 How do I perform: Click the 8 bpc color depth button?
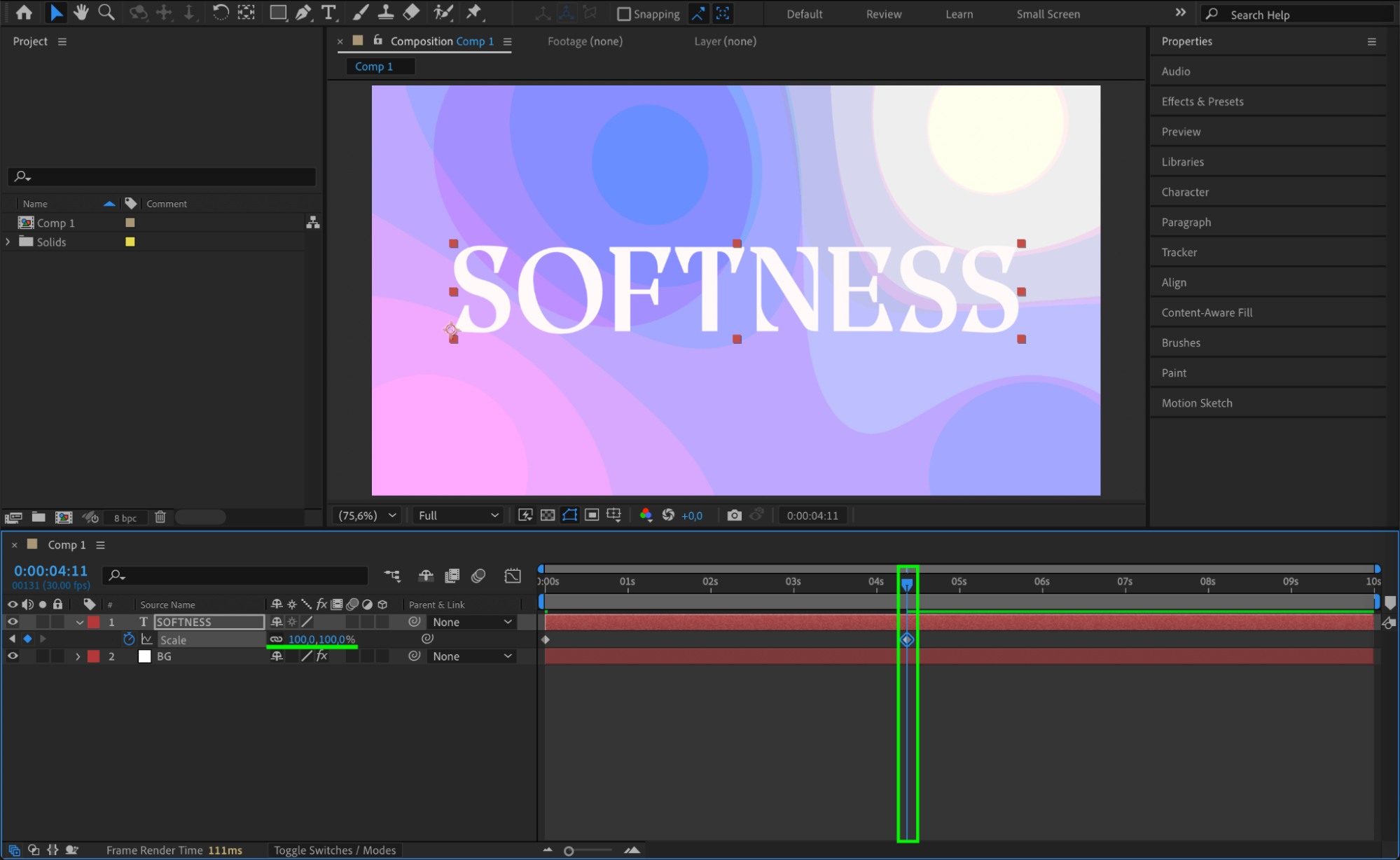[125, 518]
